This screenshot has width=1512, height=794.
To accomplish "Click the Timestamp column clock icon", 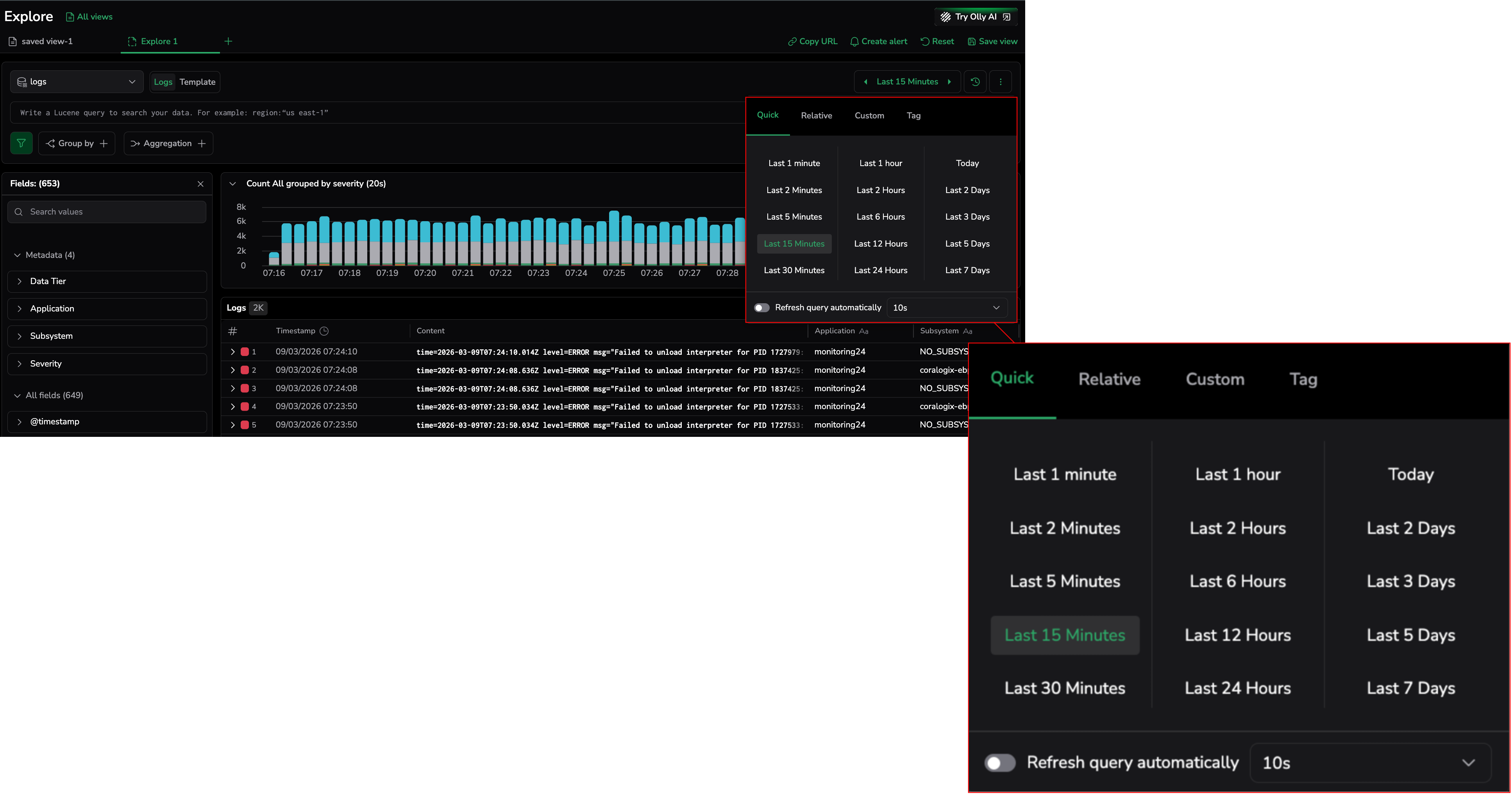I will click(324, 331).
